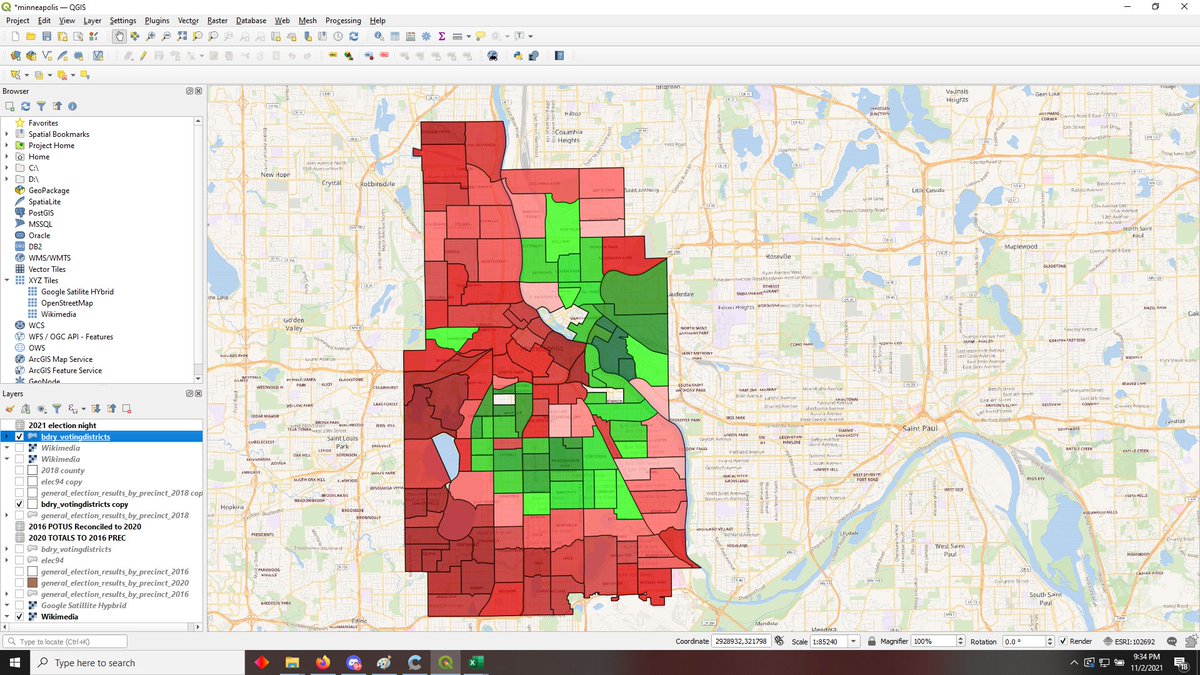
Task: Uncheck bdry_votingdistricts copy layer checkbox
Action: pos(20,505)
